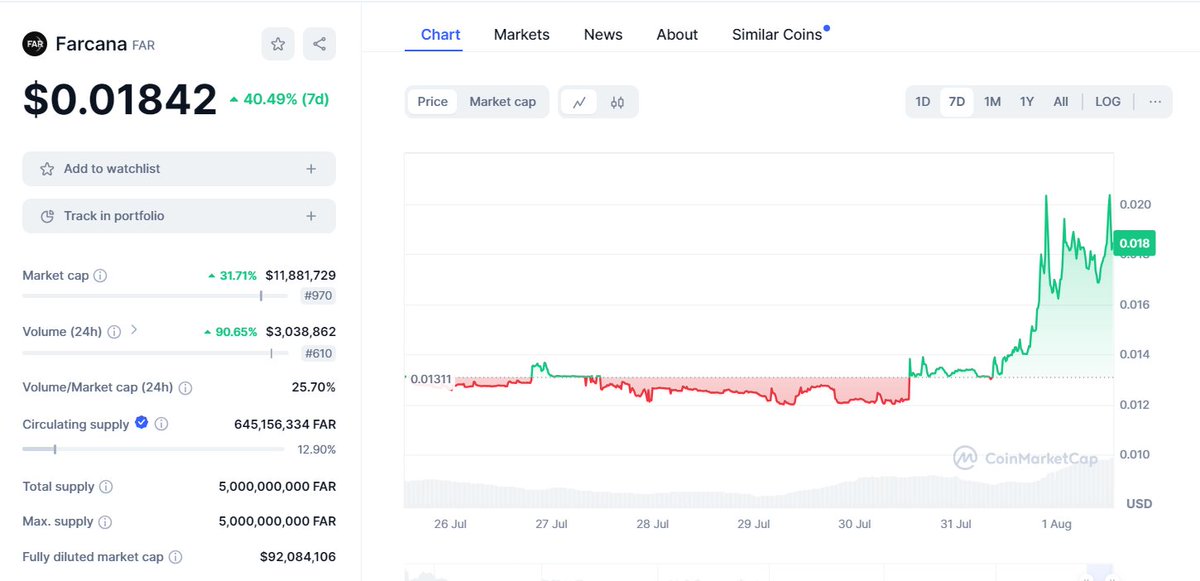The image size is (1200, 581).
Task: Click the $3,038,862 volume value
Action: [x=300, y=331]
